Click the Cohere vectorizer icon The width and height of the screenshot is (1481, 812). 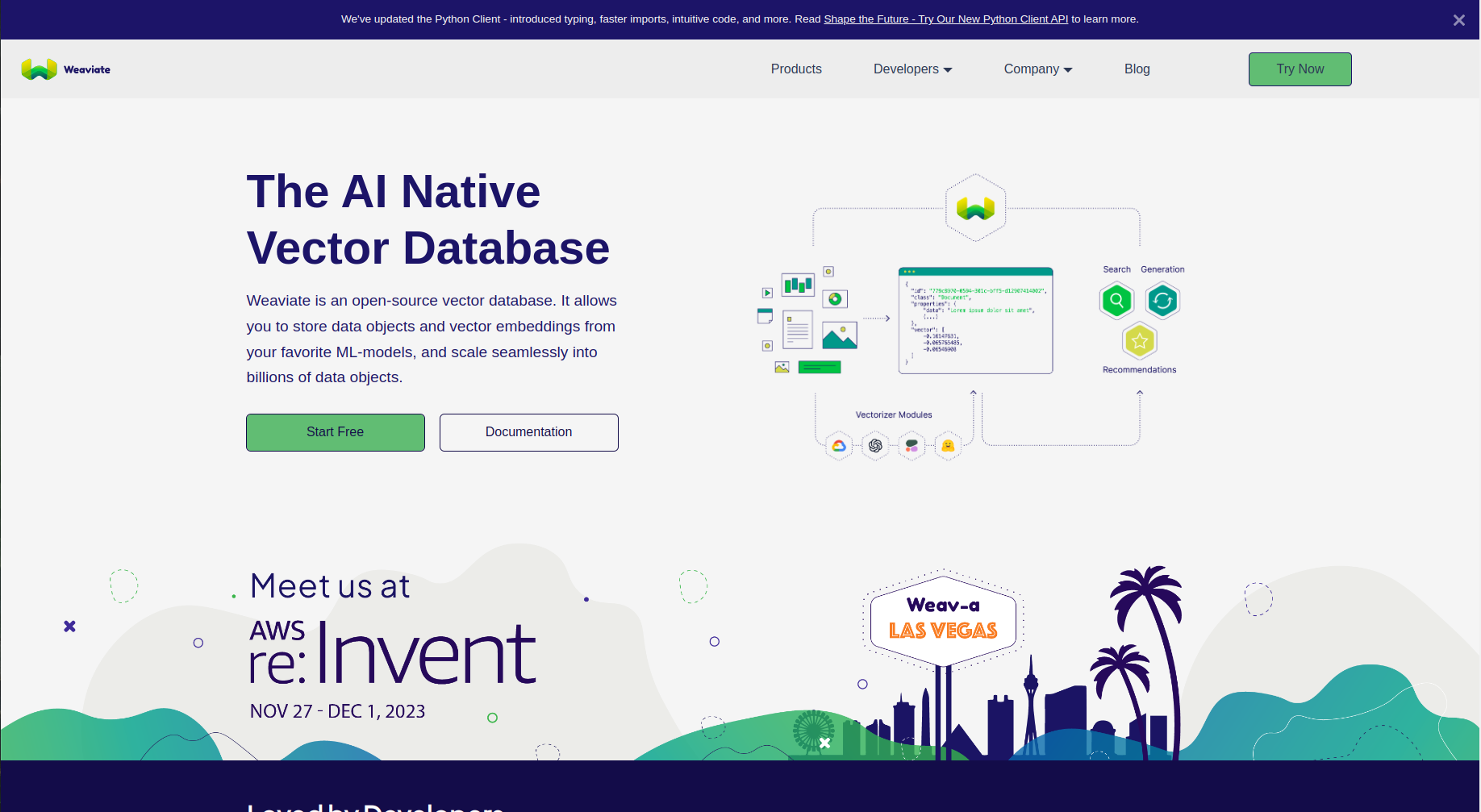pyautogui.click(x=912, y=446)
